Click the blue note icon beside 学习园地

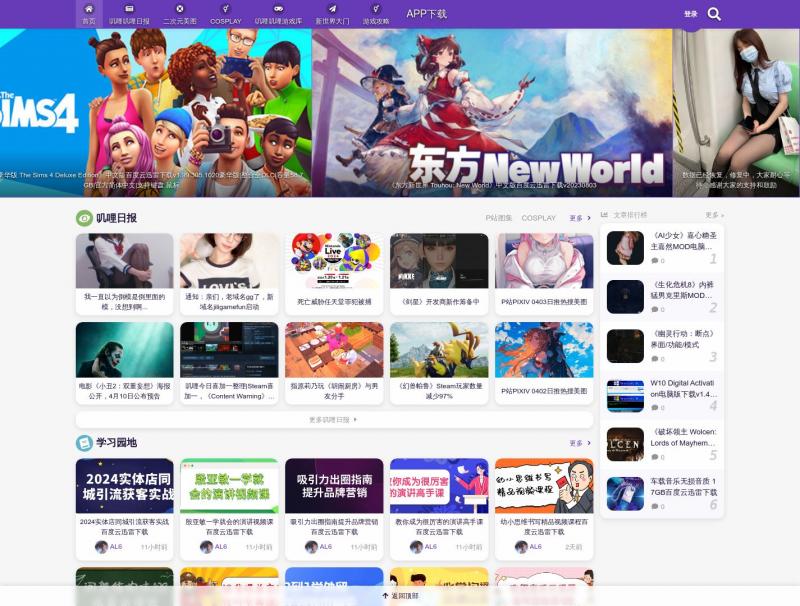[84, 443]
